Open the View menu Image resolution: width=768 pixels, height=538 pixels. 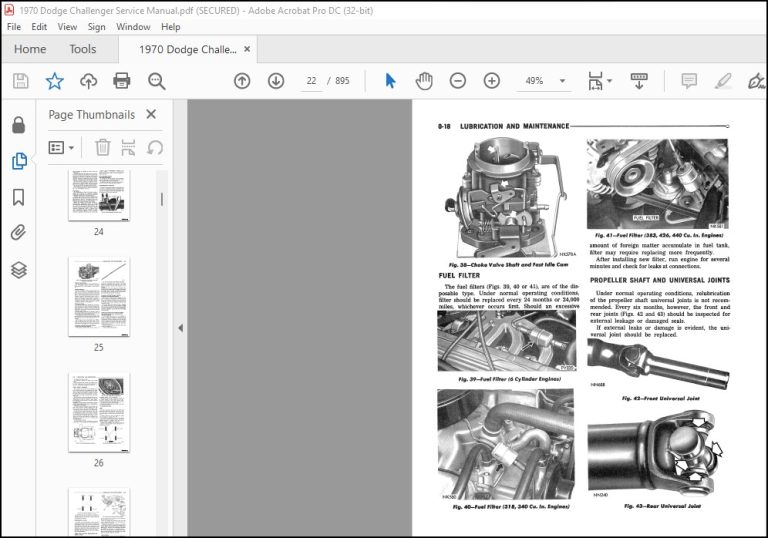pyautogui.click(x=67, y=27)
